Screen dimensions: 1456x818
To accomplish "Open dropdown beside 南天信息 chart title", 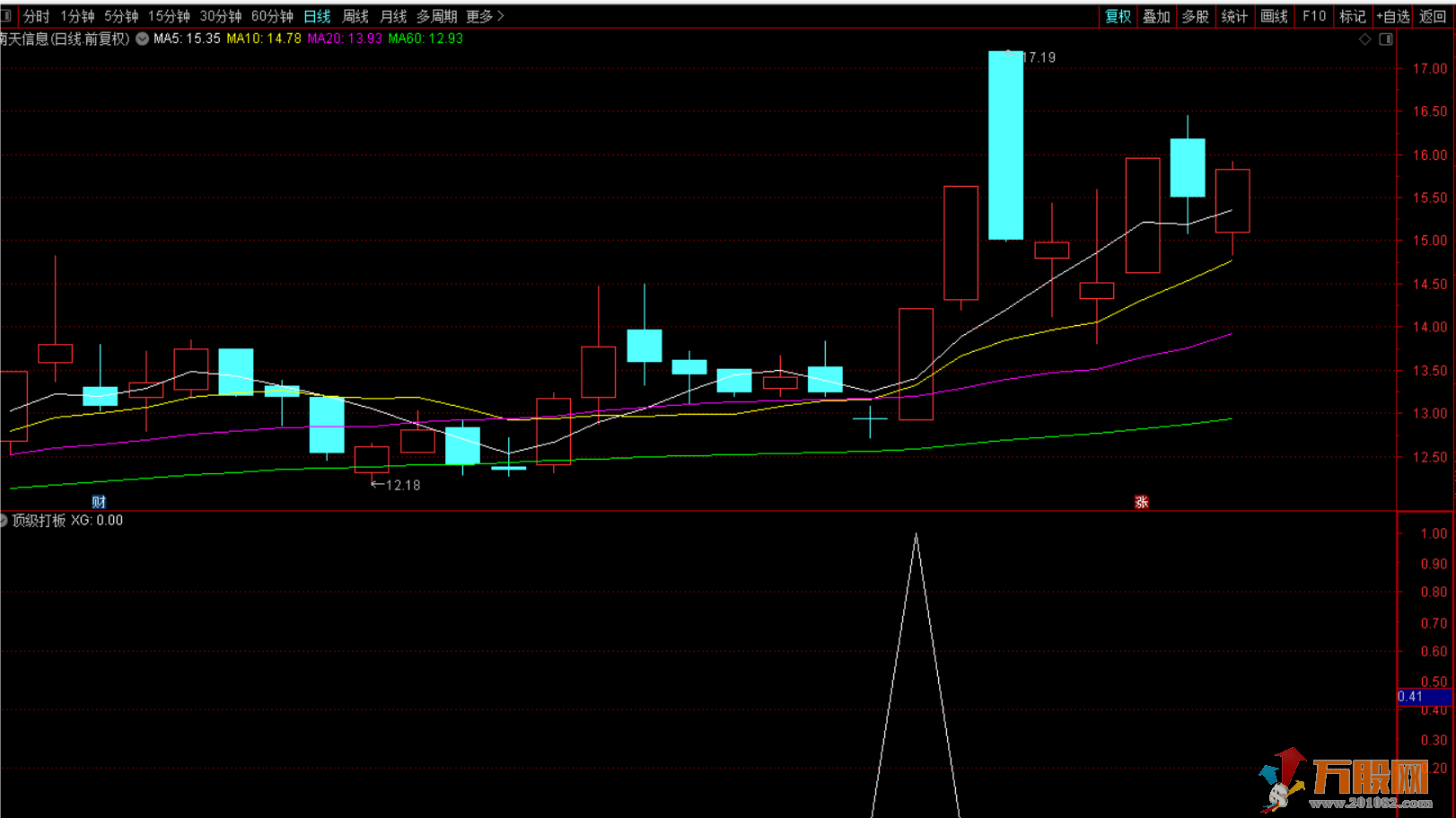I will (x=142, y=39).
